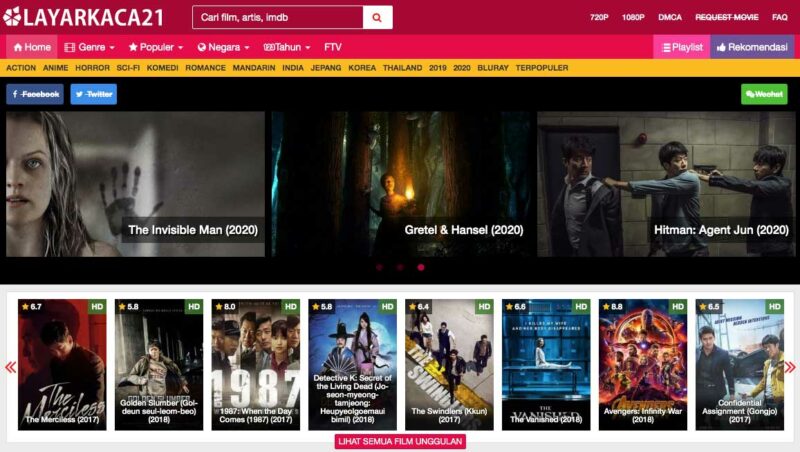Open 1987: When the Day Comes poster

pyautogui.click(x=256, y=364)
